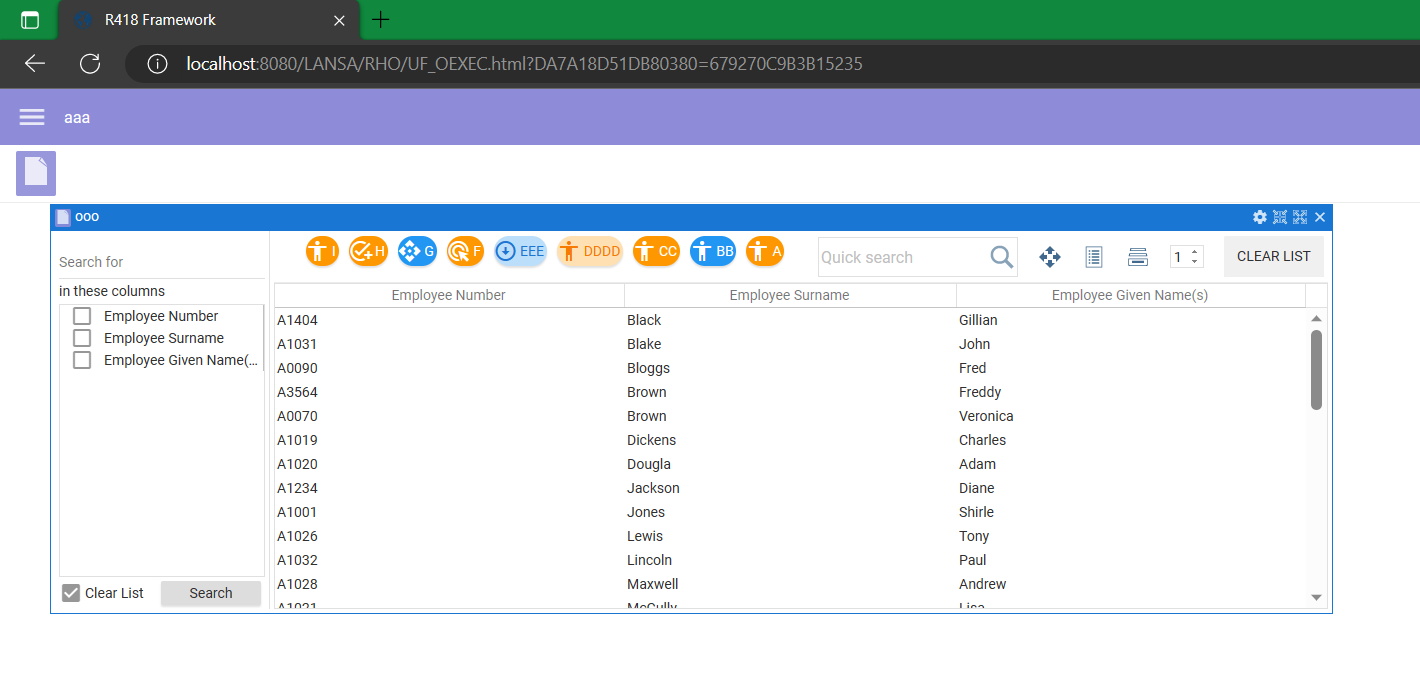The image size is (1420, 678).
Task: Click the document icon in ooo title bar
Action: point(63,217)
